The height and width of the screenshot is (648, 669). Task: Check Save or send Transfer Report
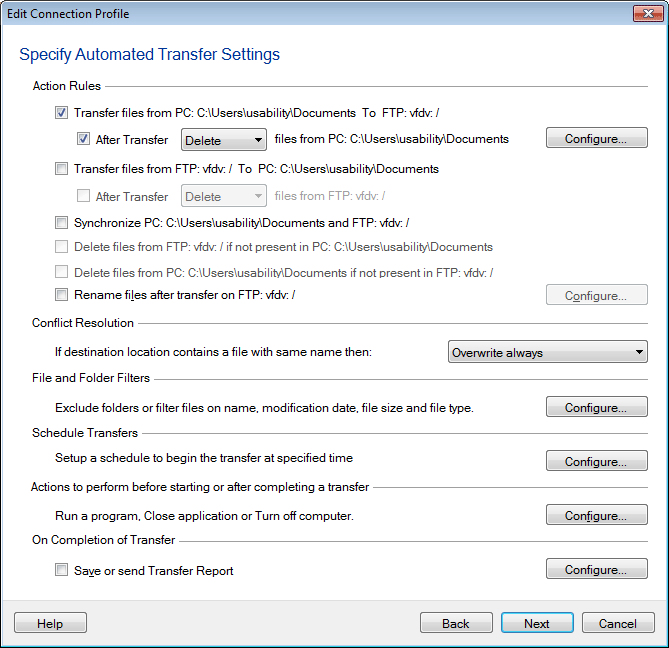point(62,571)
